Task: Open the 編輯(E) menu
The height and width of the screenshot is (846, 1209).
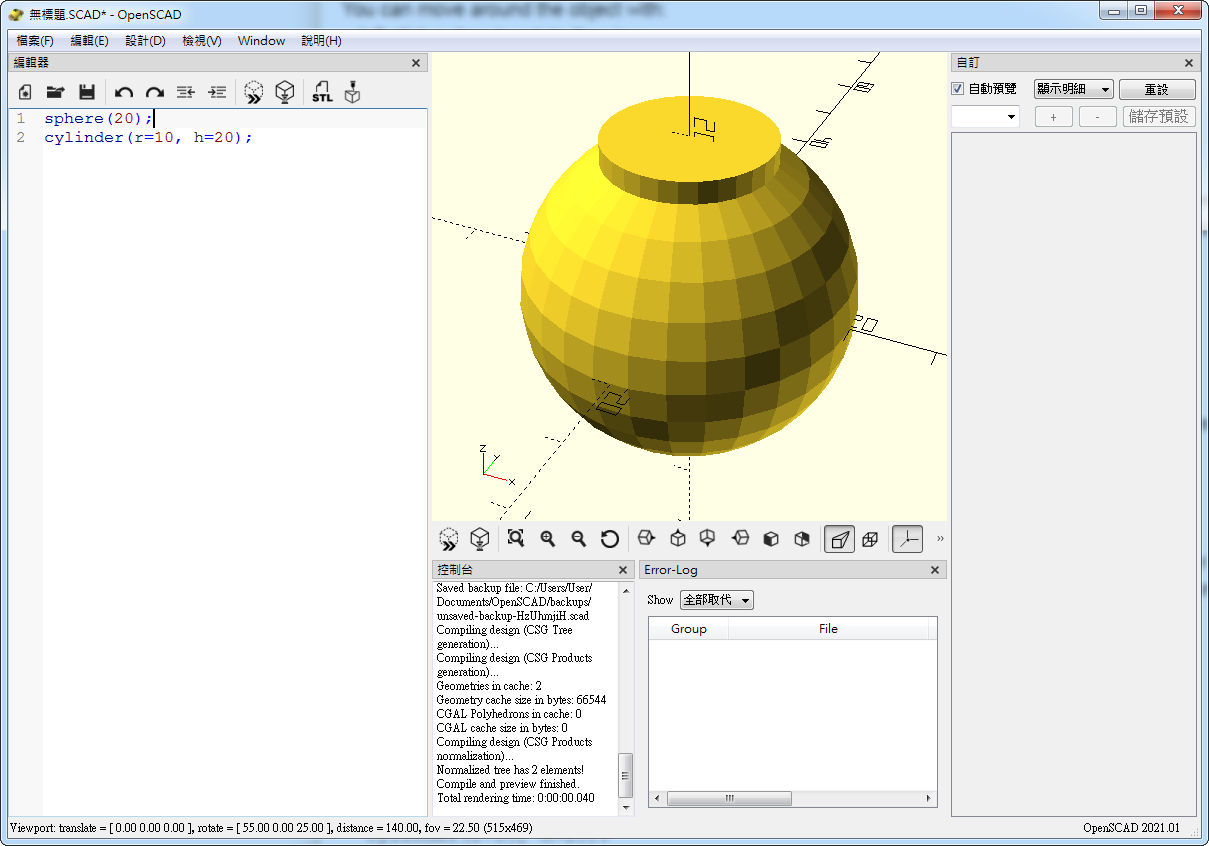Action: point(89,41)
